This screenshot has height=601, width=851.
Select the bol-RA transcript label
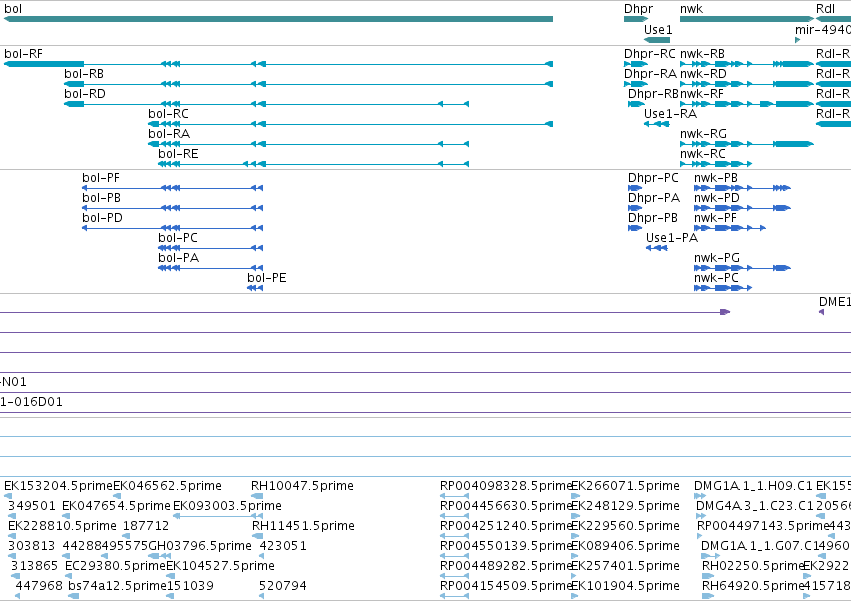click(x=169, y=134)
